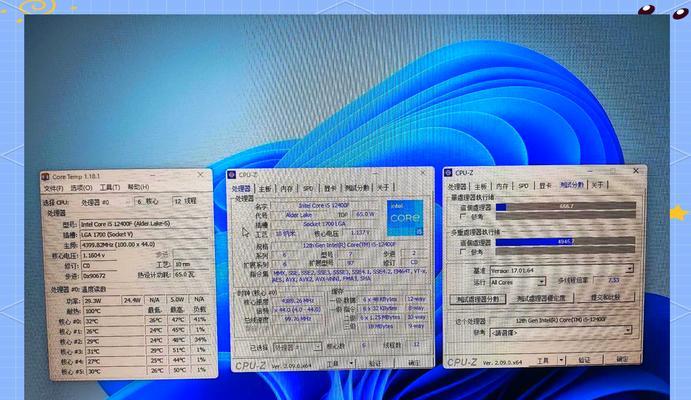Click the 29.3W power value in Core Temp
This screenshot has width=691, height=400.
(101, 301)
